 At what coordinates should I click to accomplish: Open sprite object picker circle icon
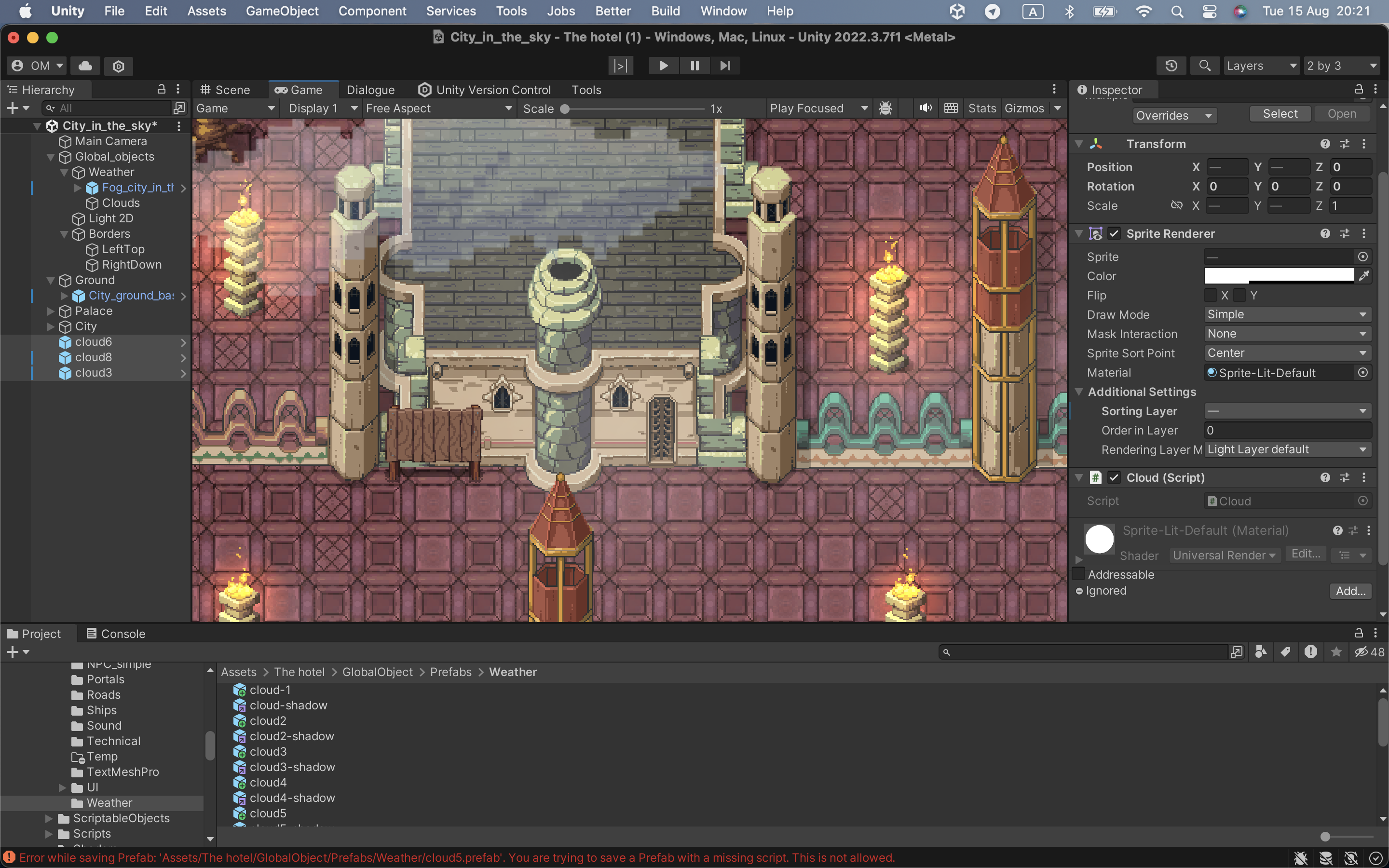pos(1363,257)
